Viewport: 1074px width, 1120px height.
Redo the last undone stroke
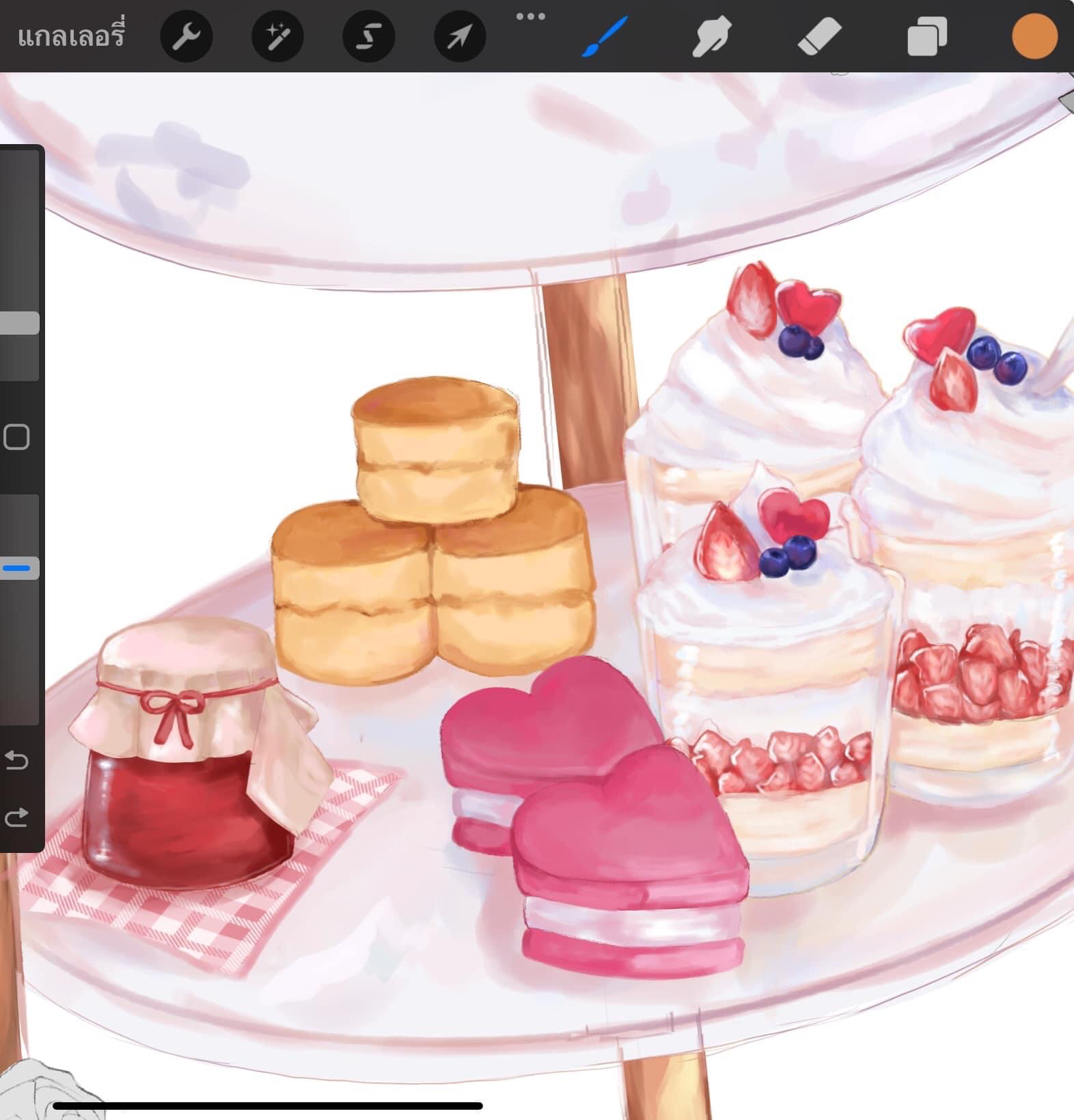pos(16,817)
